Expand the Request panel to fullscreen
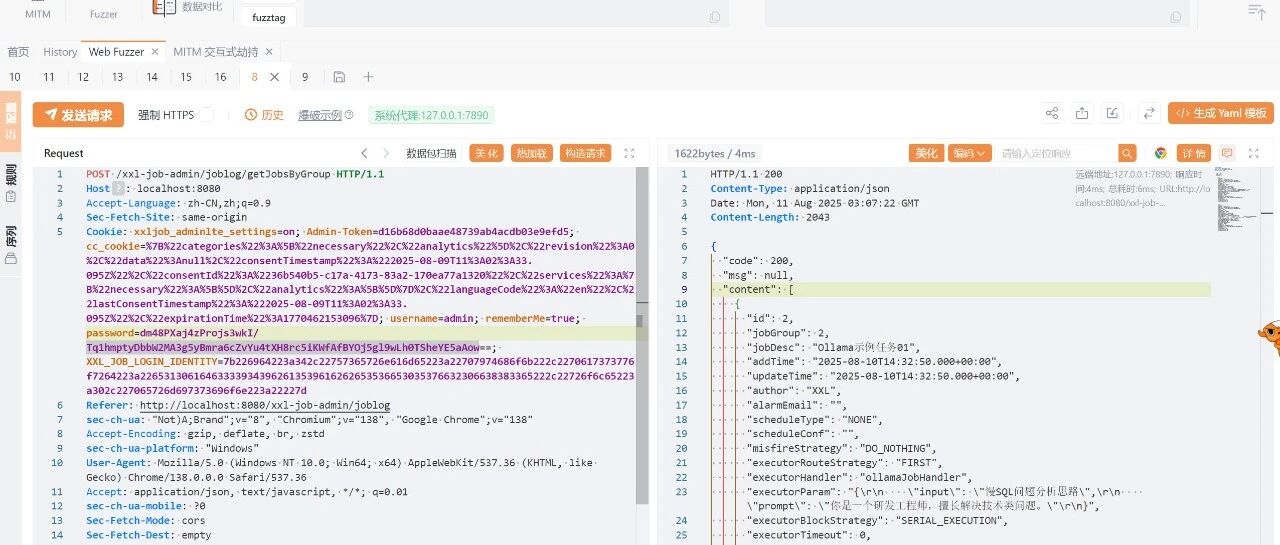Screen dimensions: 1280x545 (x=629, y=153)
